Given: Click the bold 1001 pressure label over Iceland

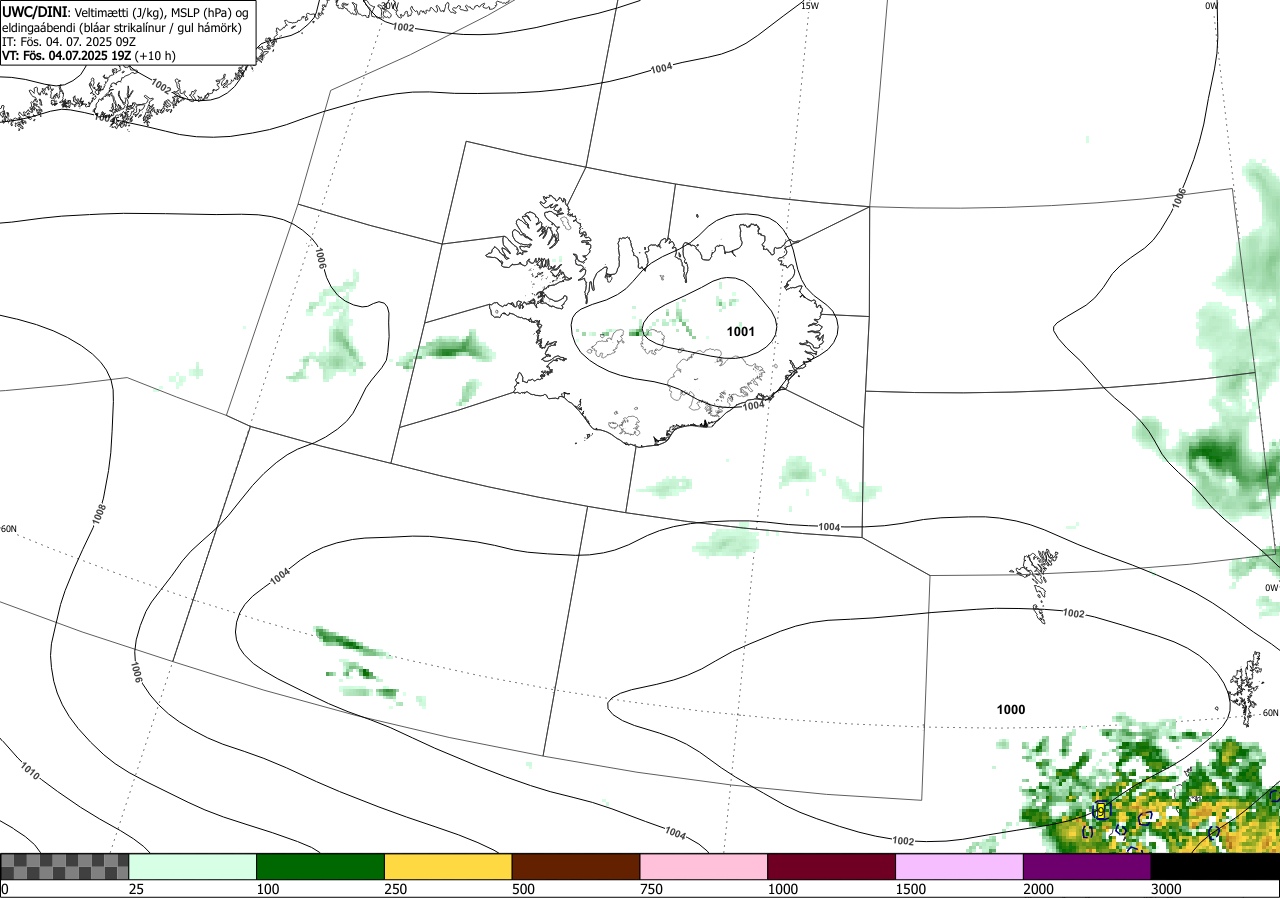Looking at the screenshot, I should click(x=740, y=331).
